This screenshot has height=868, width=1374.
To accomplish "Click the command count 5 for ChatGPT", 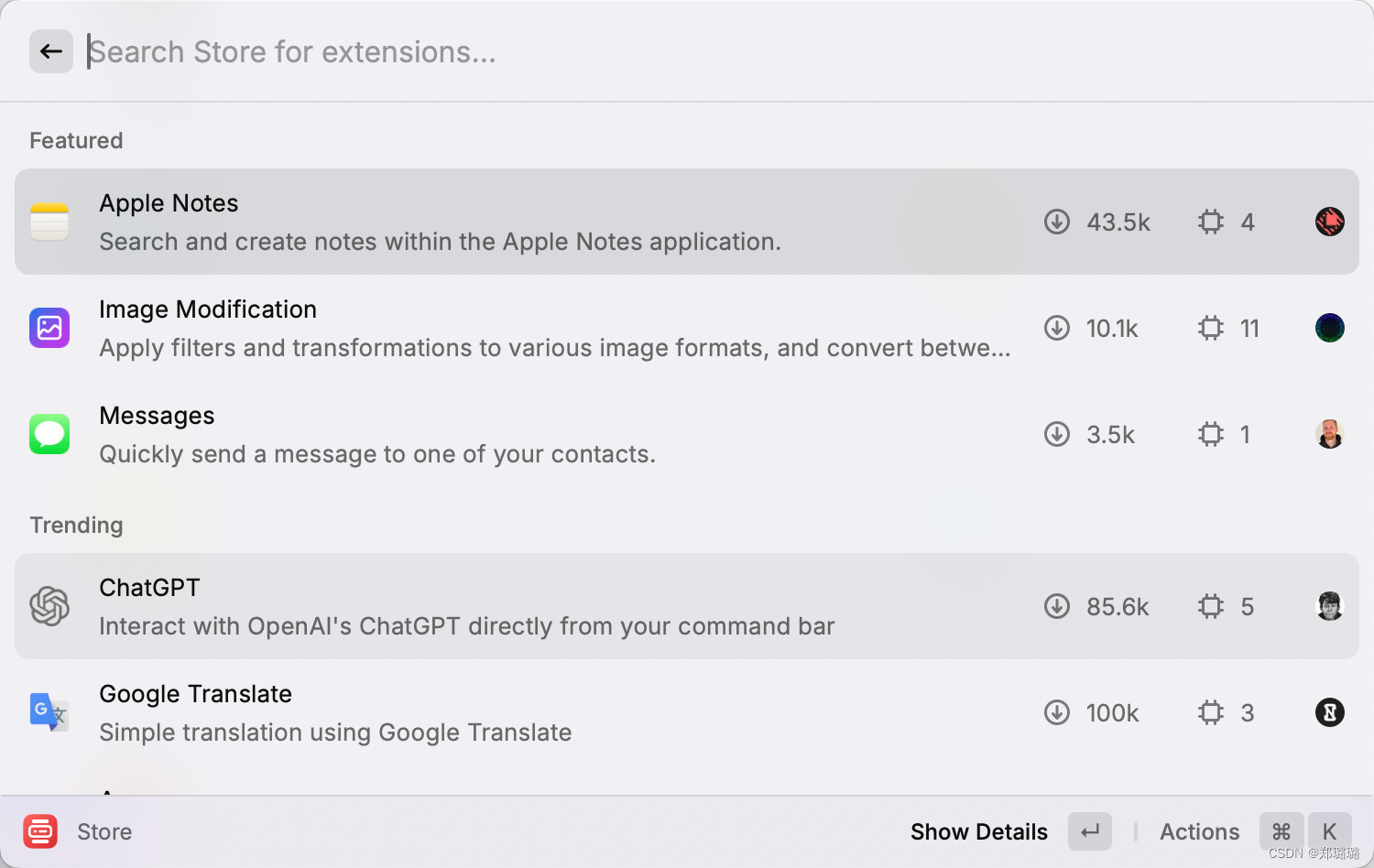I will point(1248,607).
